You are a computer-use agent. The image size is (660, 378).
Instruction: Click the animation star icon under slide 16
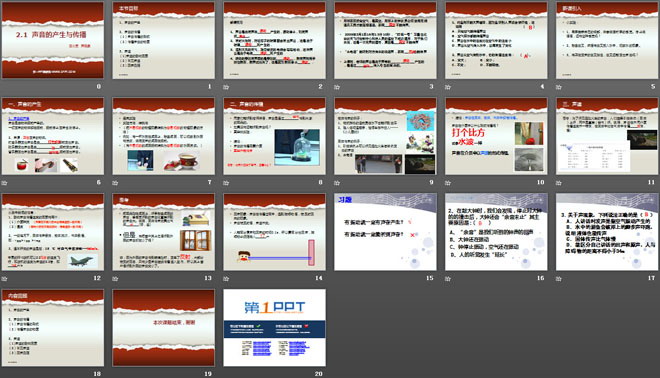point(448,279)
